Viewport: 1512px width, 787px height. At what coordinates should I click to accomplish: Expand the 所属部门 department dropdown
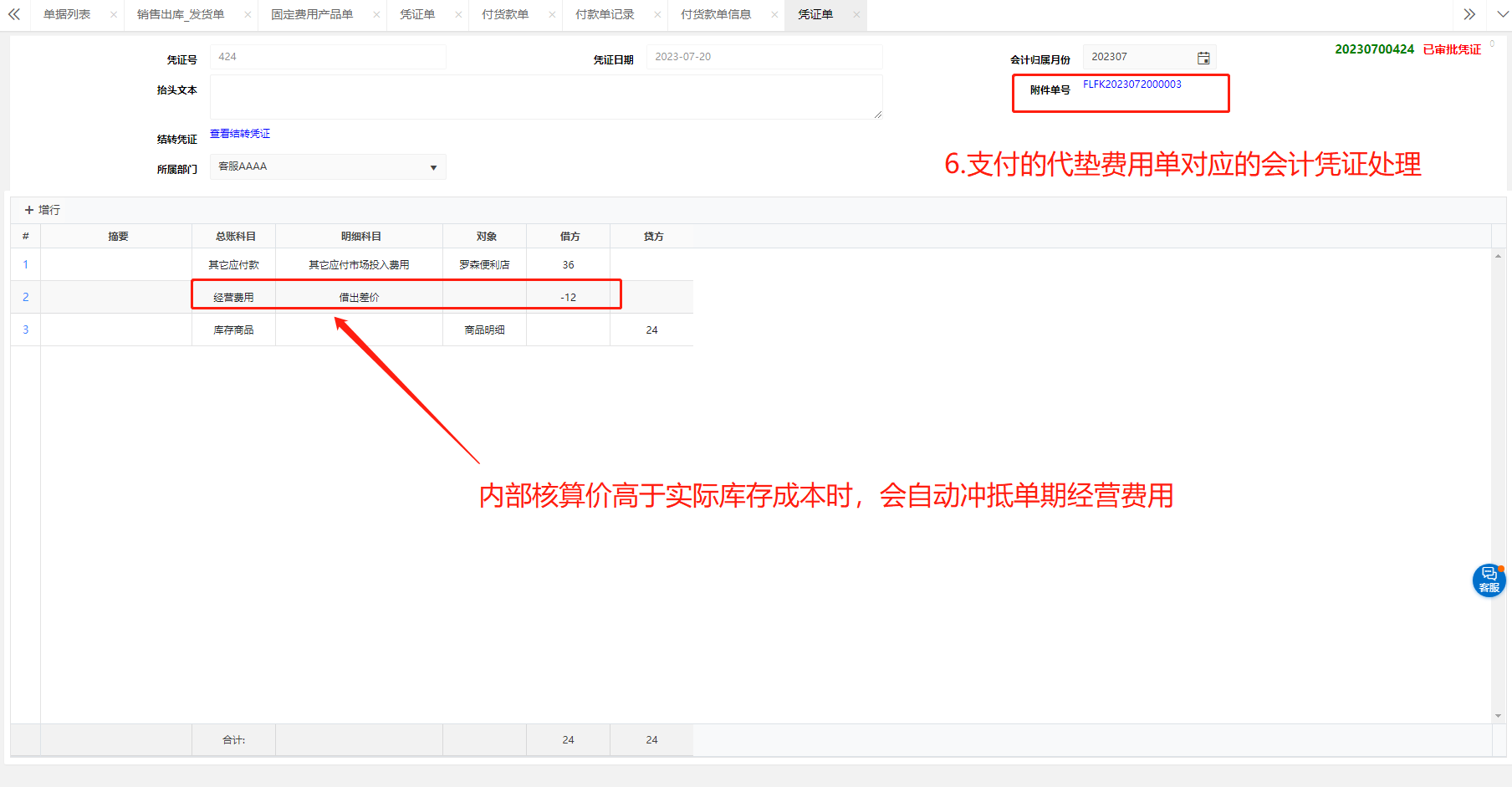[x=432, y=167]
